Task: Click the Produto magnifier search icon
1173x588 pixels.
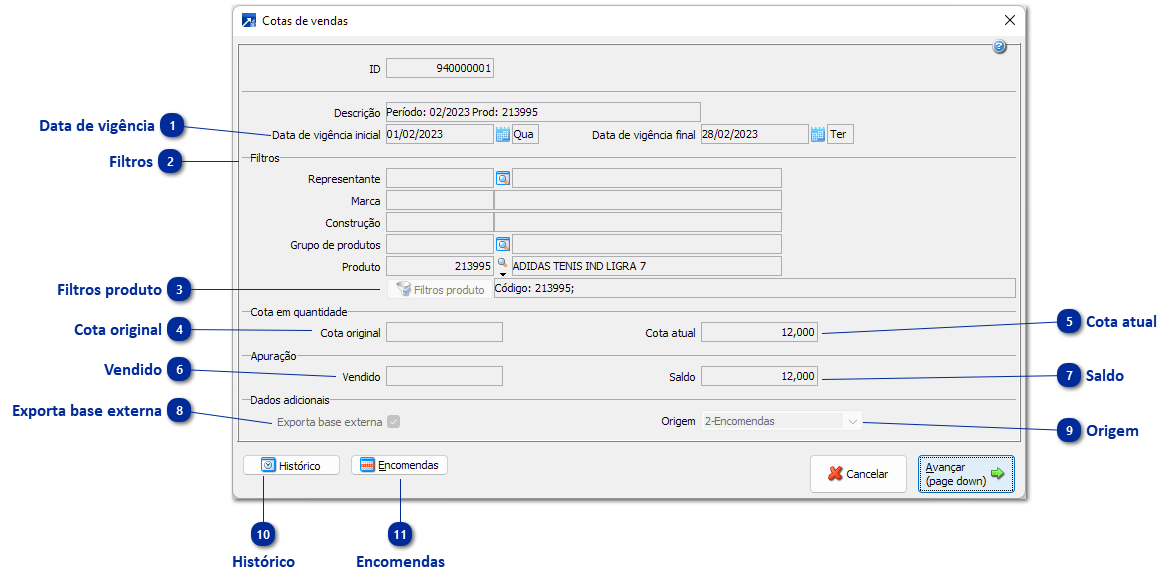Action: [502, 262]
